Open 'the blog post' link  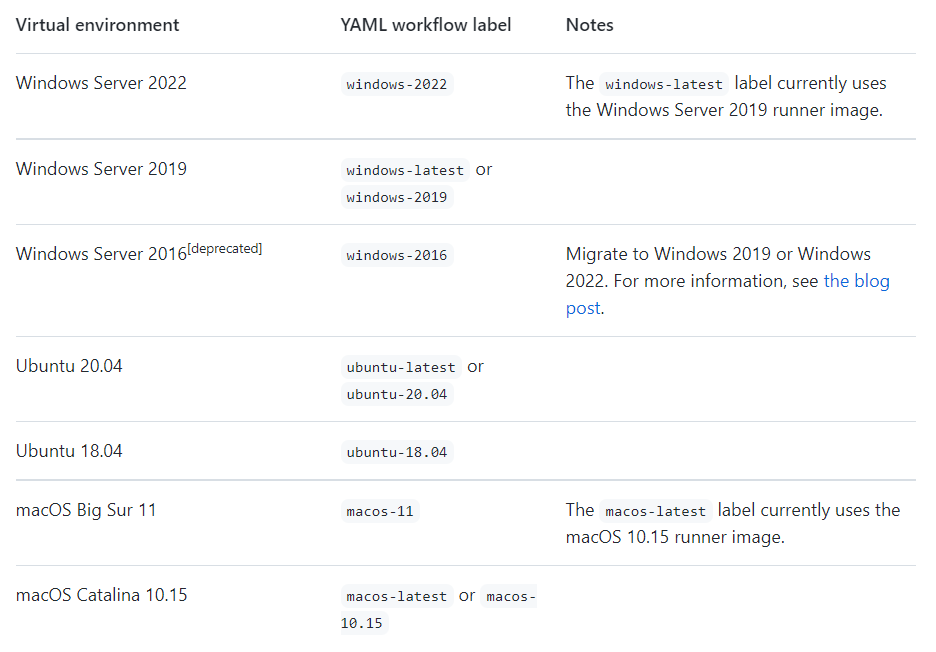point(856,281)
